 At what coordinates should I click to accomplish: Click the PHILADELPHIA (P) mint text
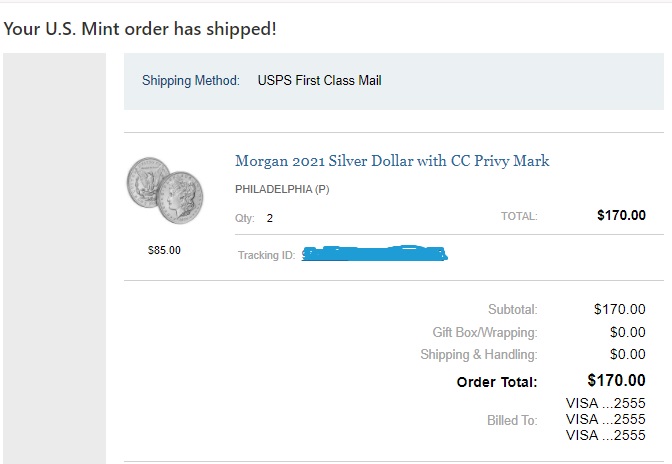tap(282, 189)
